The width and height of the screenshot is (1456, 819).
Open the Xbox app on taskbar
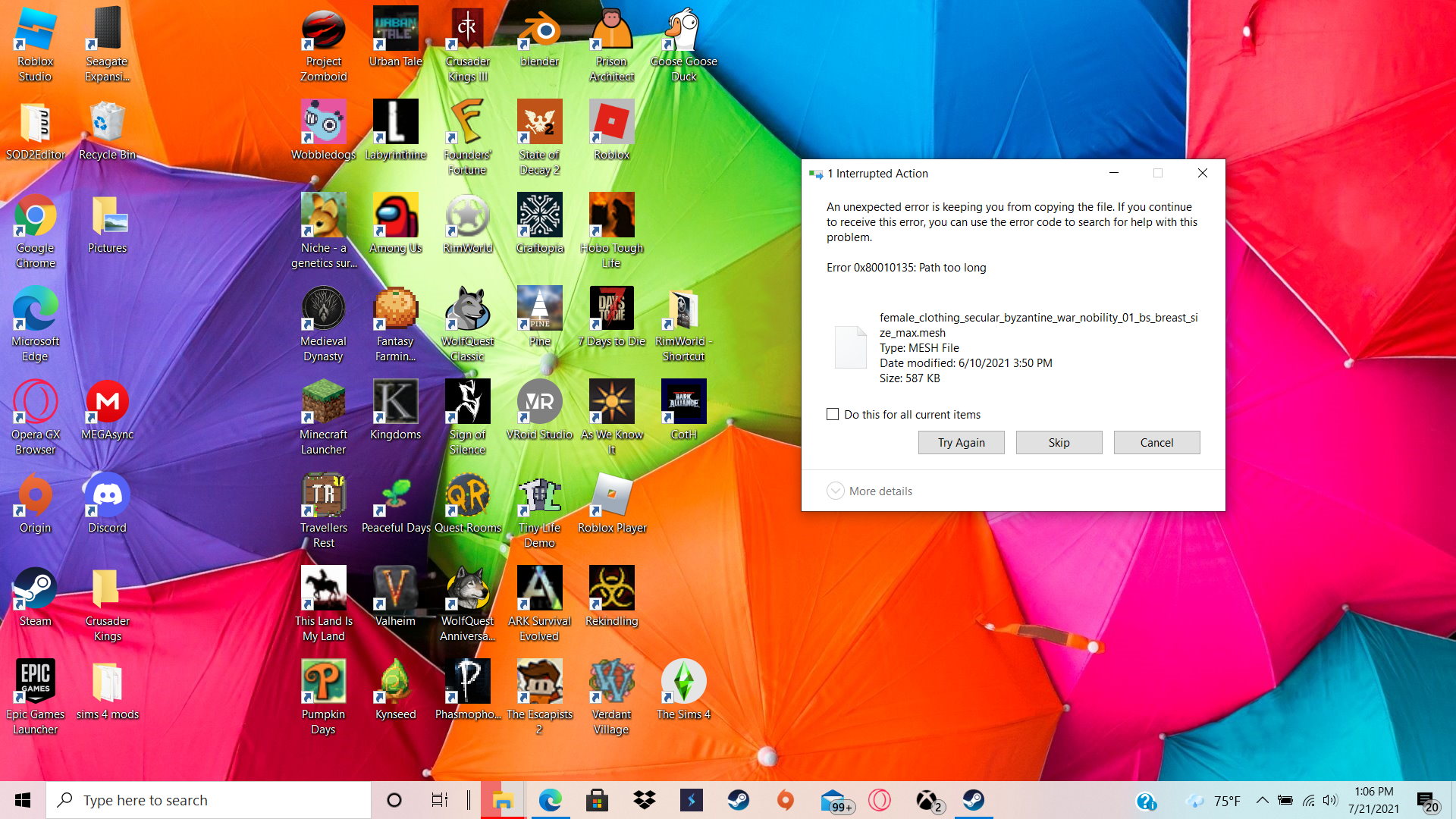pos(928,800)
